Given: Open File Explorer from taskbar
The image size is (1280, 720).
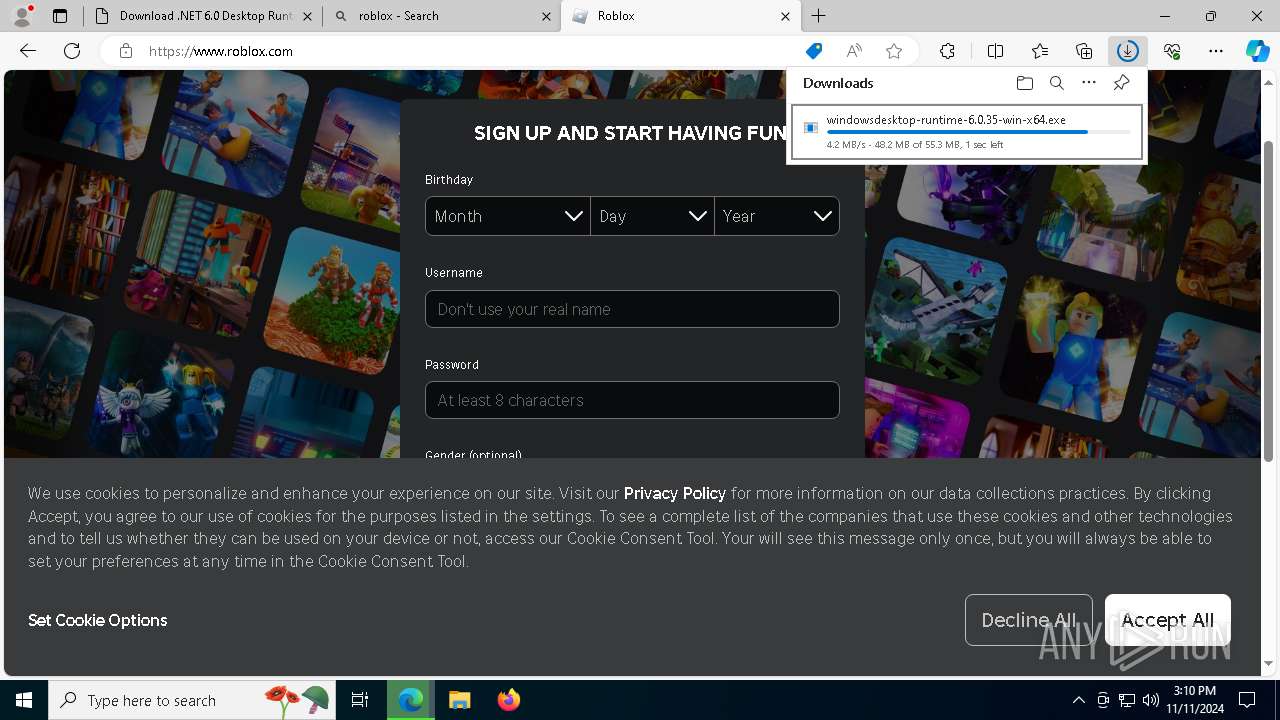Looking at the screenshot, I should [x=459, y=700].
